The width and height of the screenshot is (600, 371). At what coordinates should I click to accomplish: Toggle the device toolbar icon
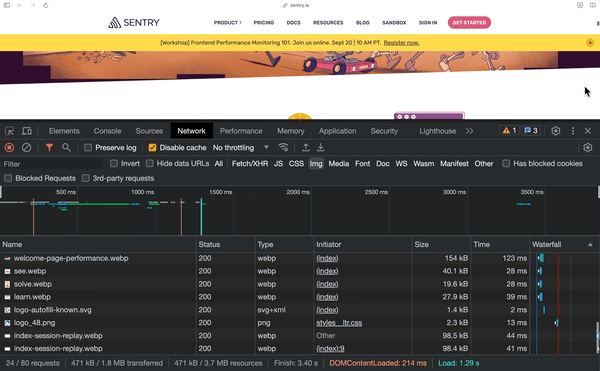26,131
